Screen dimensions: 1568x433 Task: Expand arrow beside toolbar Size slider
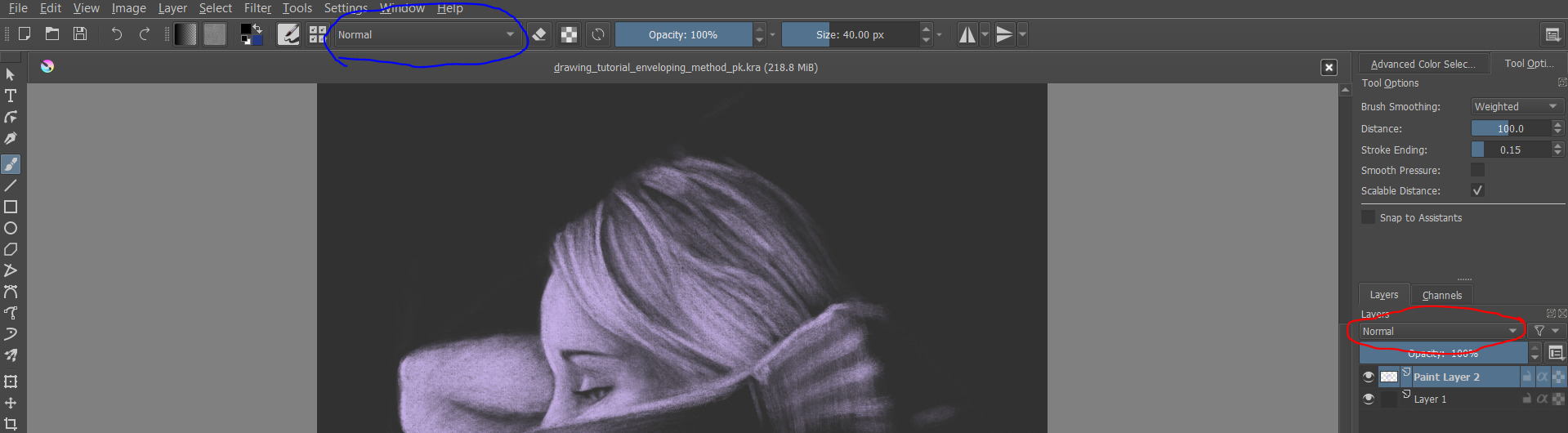(x=939, y=34)
